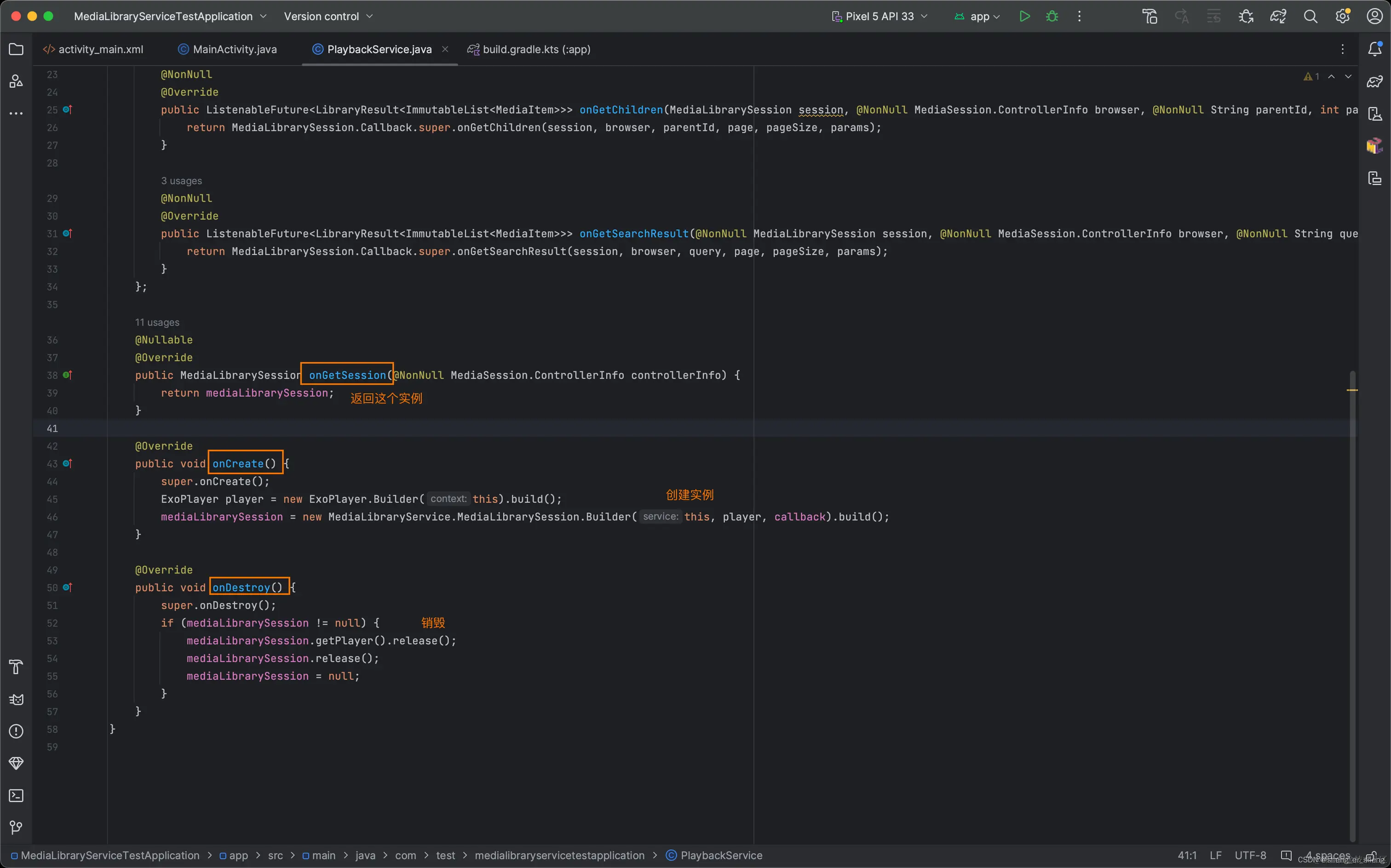1391x868 pixels.
Task: Open the Problems tool window
Action: (16, 731)
